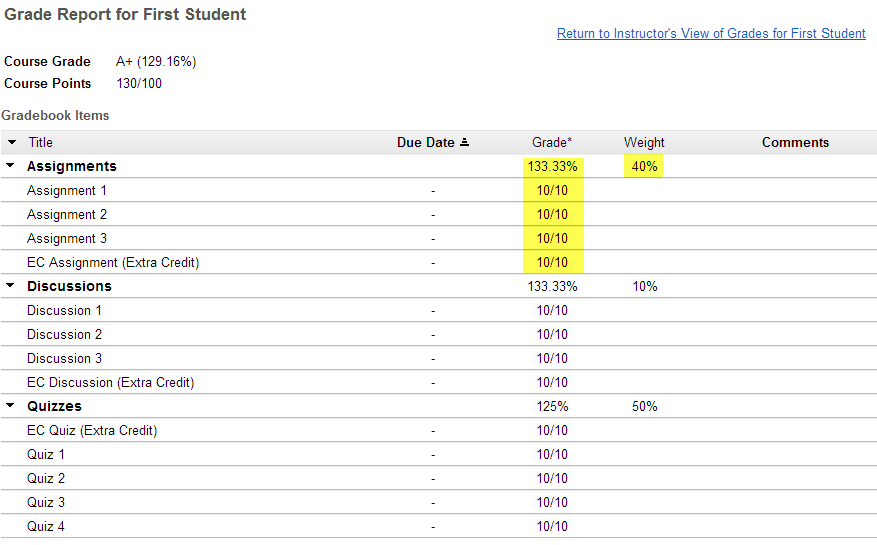The width and height of the screenshot is (877, 545).
Task: Collapse the Quizzes category
Action: [x=10, y=405]
